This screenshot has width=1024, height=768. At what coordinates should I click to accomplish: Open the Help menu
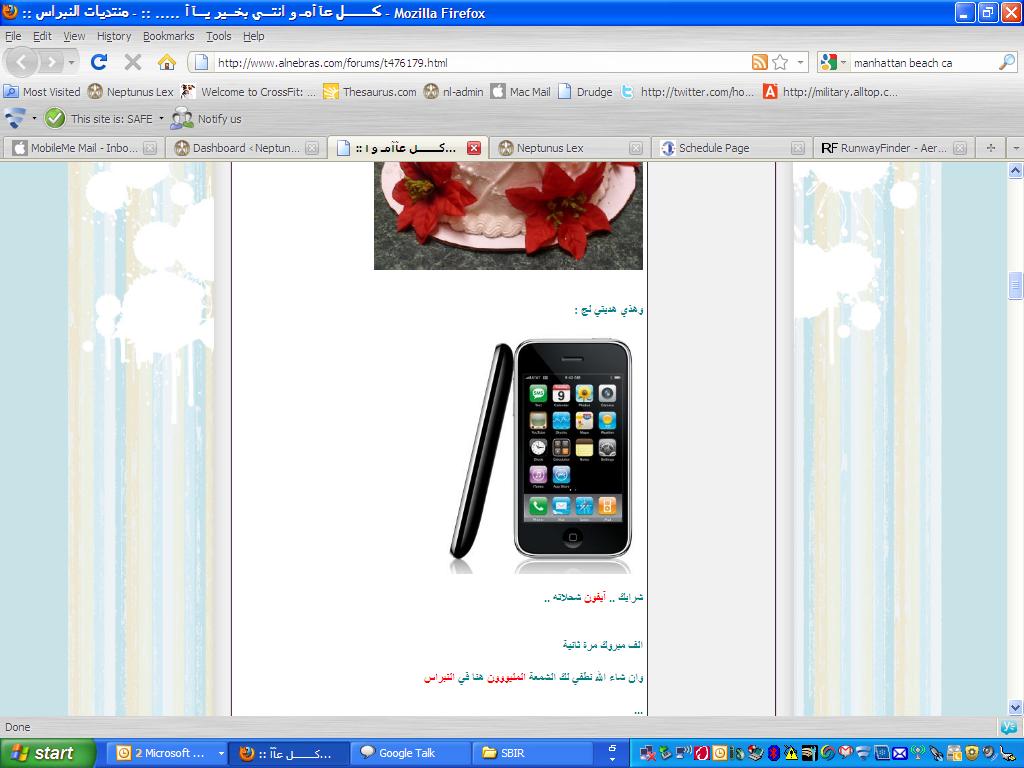click(x=253, y=36)
